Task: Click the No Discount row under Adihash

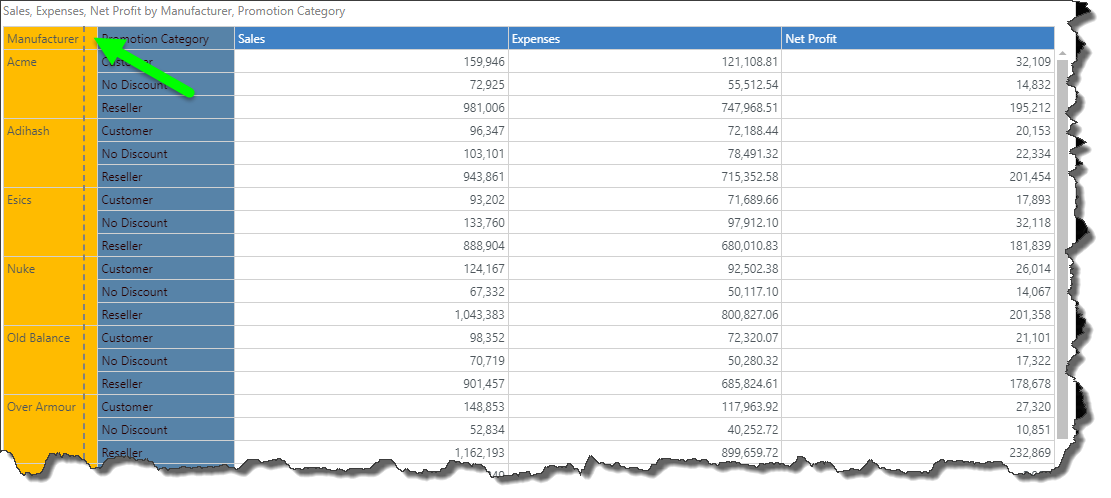Action: pos(165,154)
